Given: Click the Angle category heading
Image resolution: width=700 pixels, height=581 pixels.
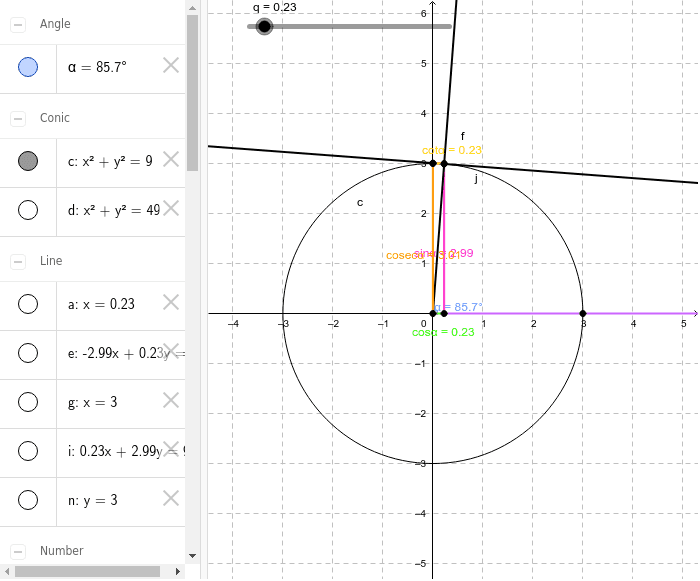Looking at the screenshot, I should tap(55, 24).
